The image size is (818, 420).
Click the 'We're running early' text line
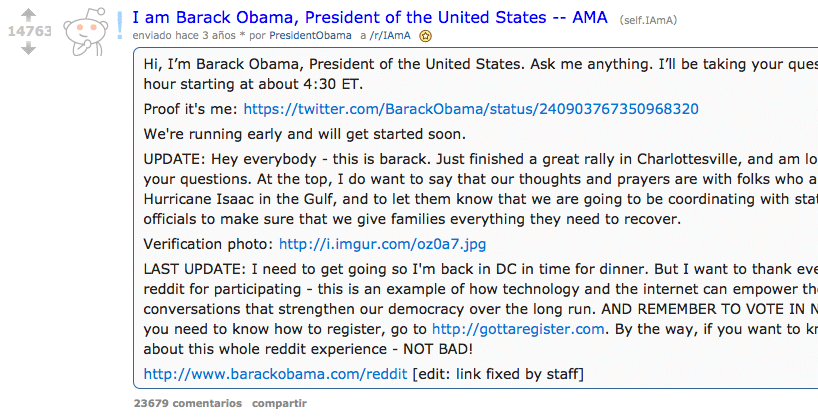tap(305, 134)
